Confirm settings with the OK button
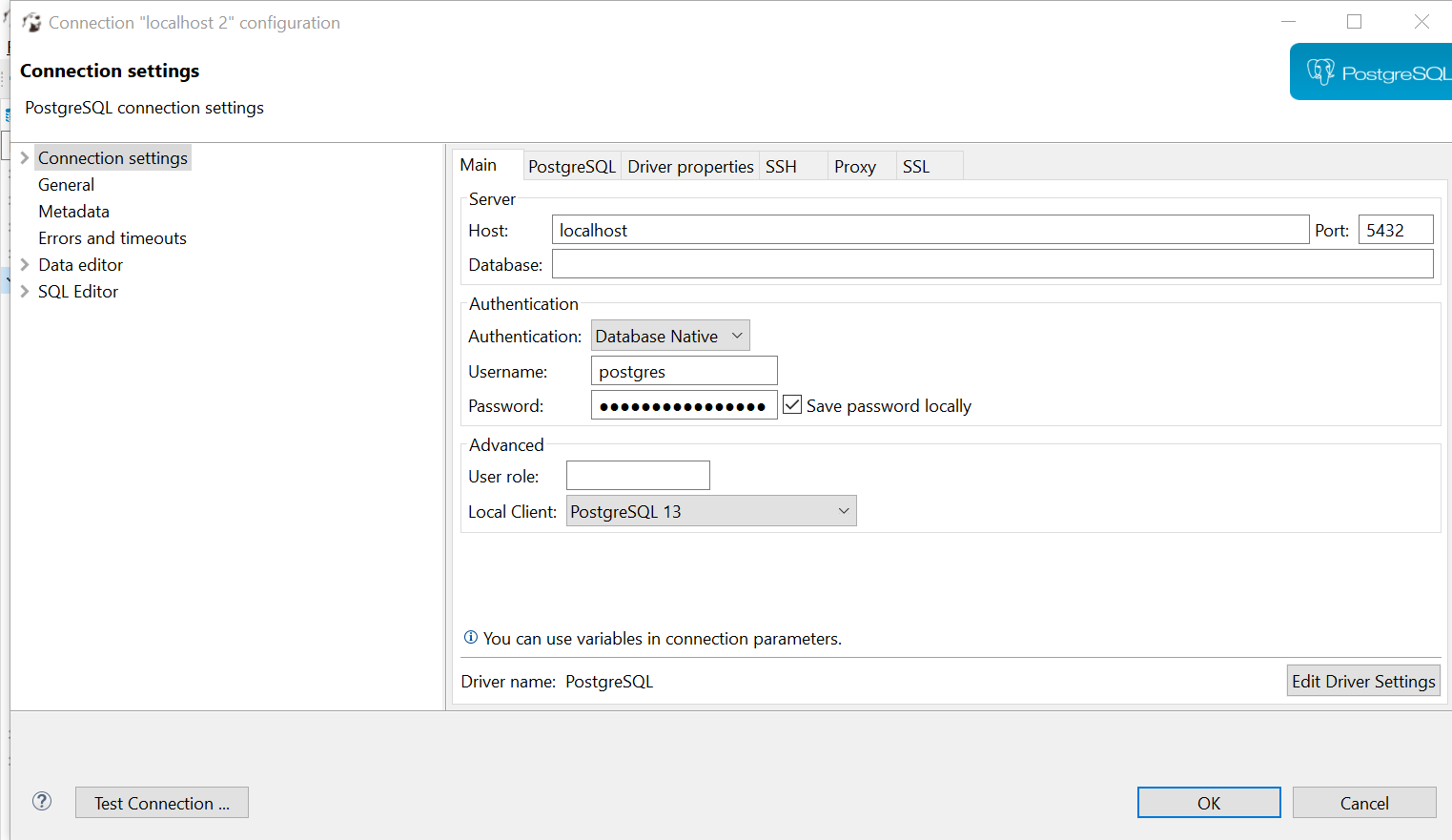The width and height of the screenshot is (1452, 840). coord(1209,802)
